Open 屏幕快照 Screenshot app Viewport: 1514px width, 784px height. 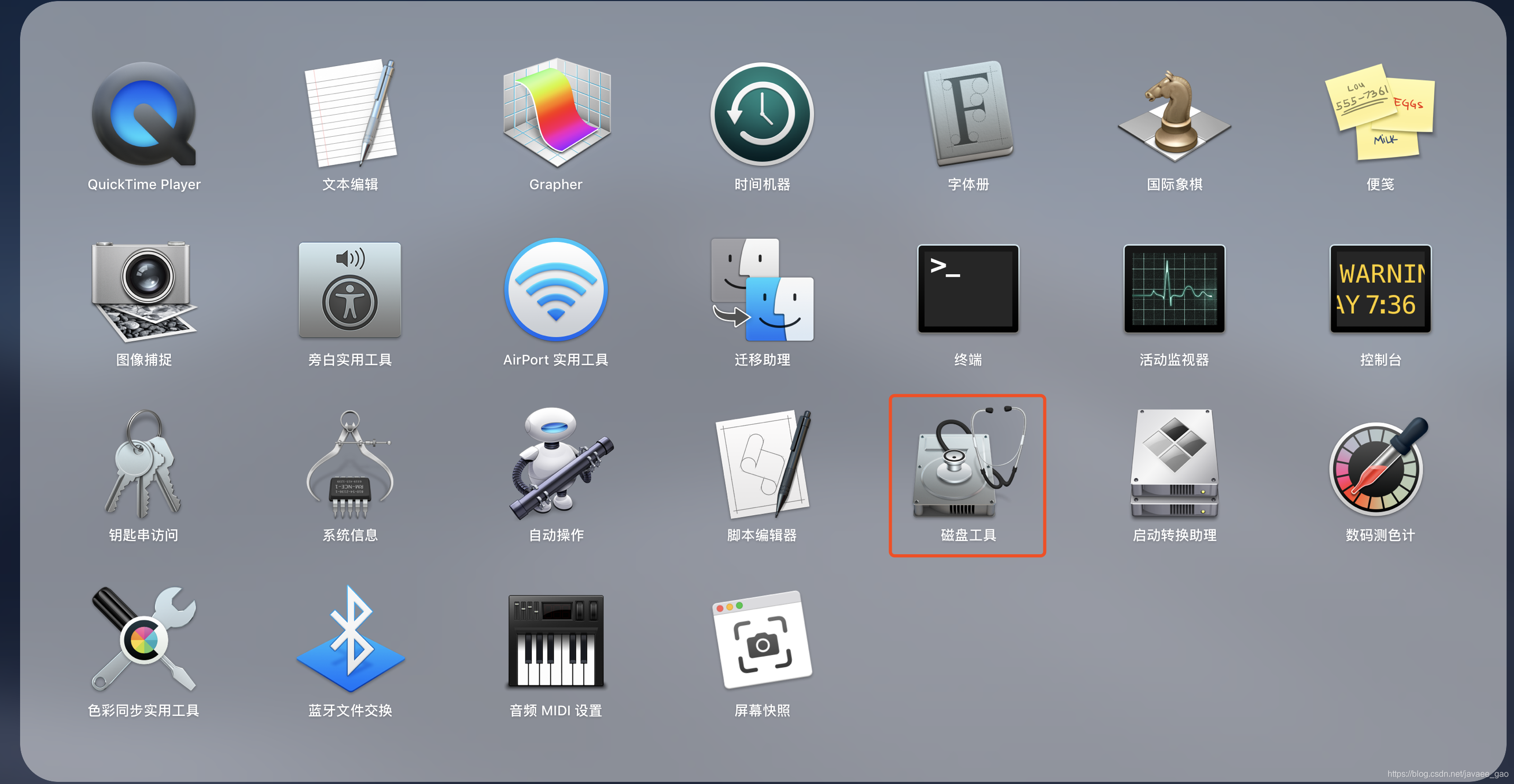pos(762,640)
